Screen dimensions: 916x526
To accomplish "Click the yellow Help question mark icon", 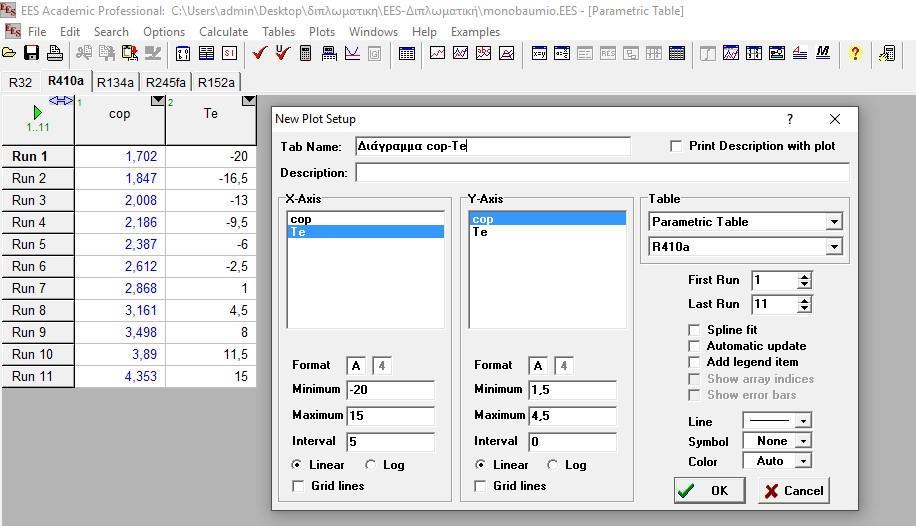I will coord(855,54).
